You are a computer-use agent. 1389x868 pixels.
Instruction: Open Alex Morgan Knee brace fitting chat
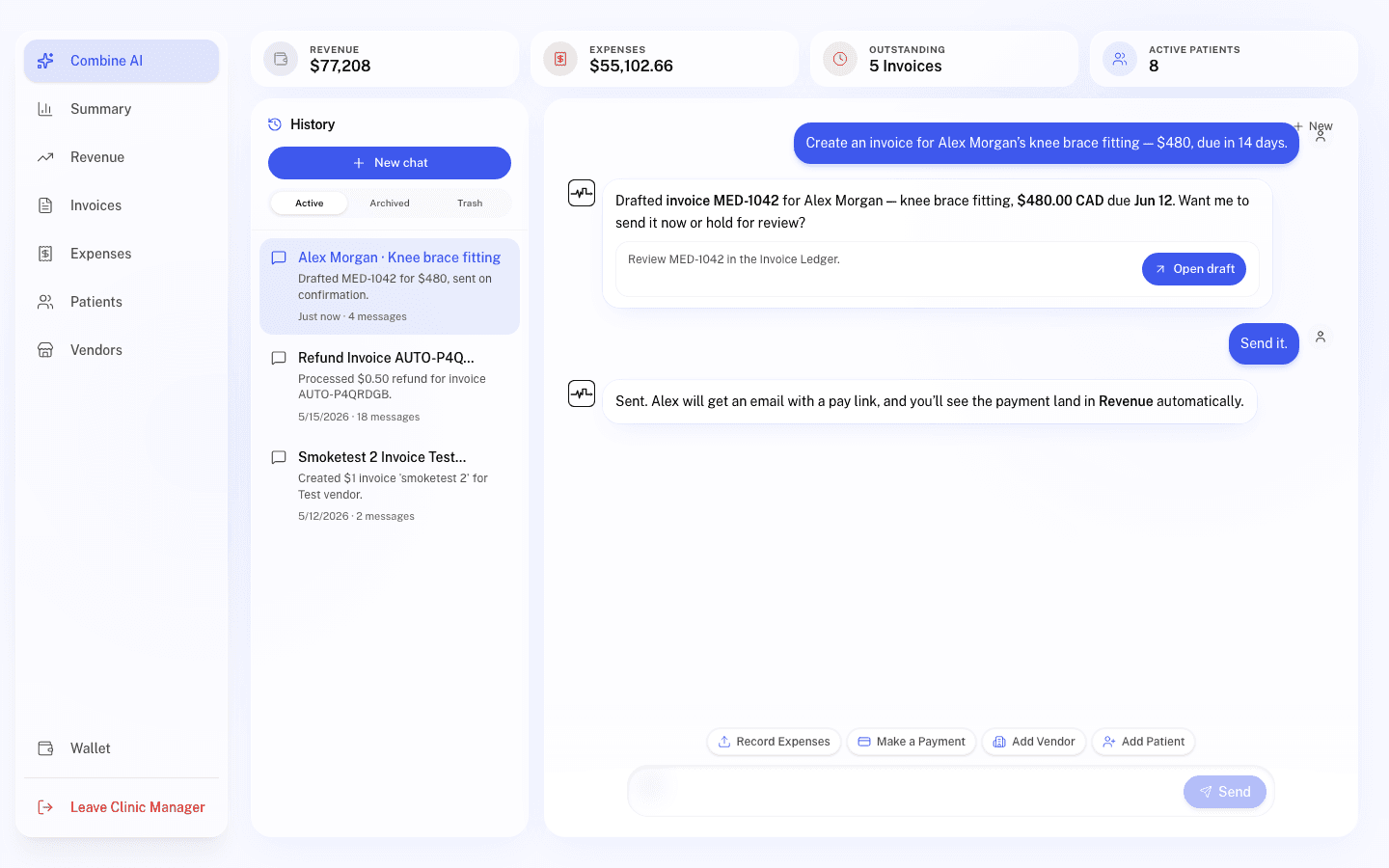point(390,286)
